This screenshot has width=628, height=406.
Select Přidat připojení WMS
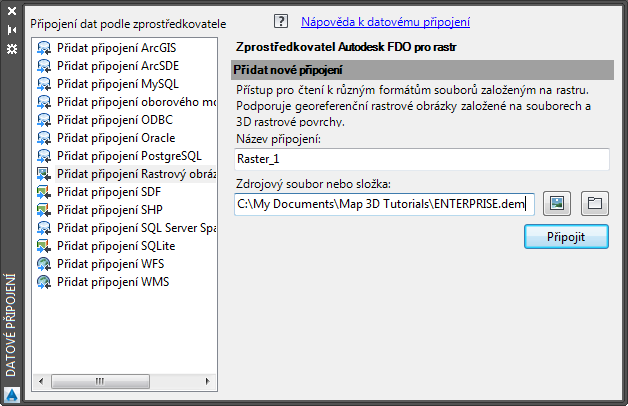pos(113,282)
